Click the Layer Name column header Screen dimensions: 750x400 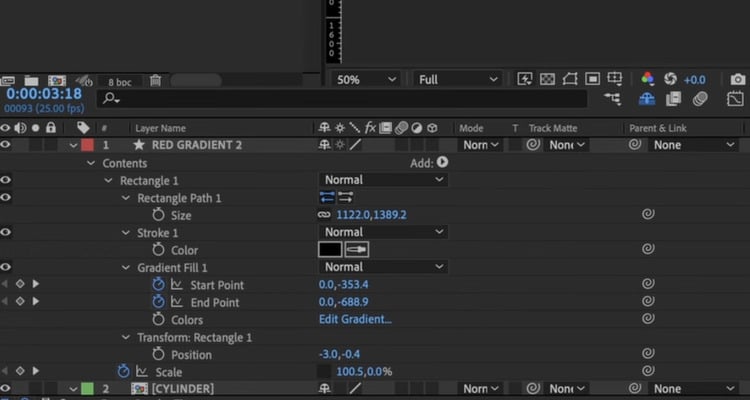160,128
